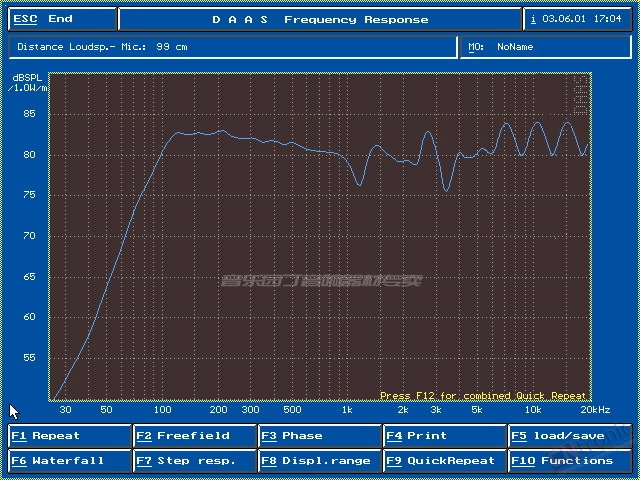Click the 5k frequency label
The height and width of the screenshot is (480, 640).
pyautogui.click(x=477, y=410)
